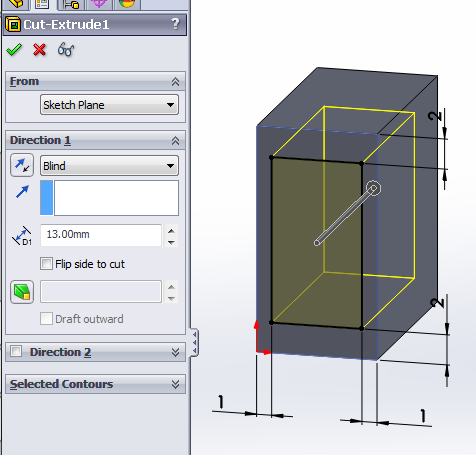The width and height of the screenshot is (476, 455).
Task: Select the top-right 2 dimension
Action: (x=434, y=116)
